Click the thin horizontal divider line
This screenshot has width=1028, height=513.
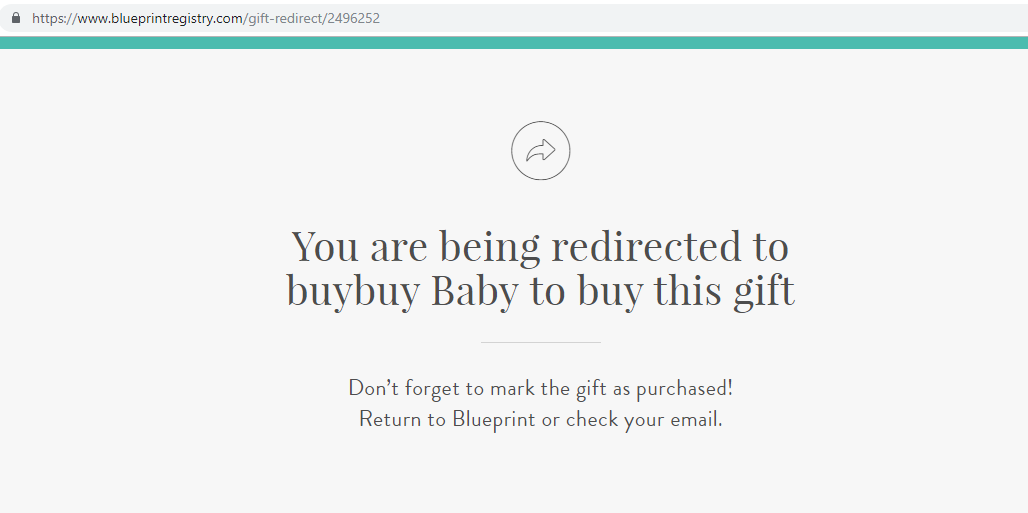click(x=541, y=342)
